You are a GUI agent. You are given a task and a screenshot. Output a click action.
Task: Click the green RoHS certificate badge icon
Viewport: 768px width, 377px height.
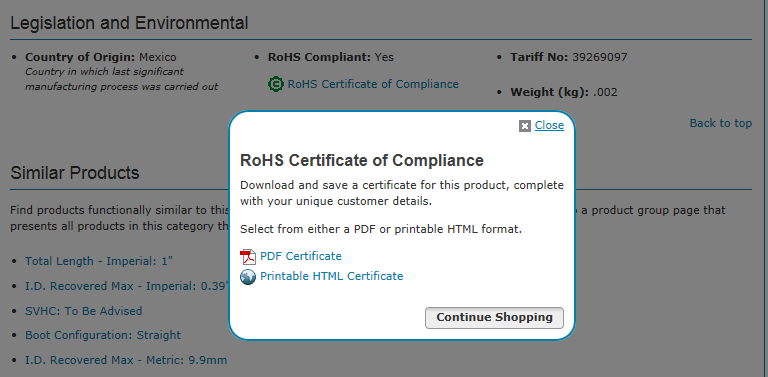(276, 84)
